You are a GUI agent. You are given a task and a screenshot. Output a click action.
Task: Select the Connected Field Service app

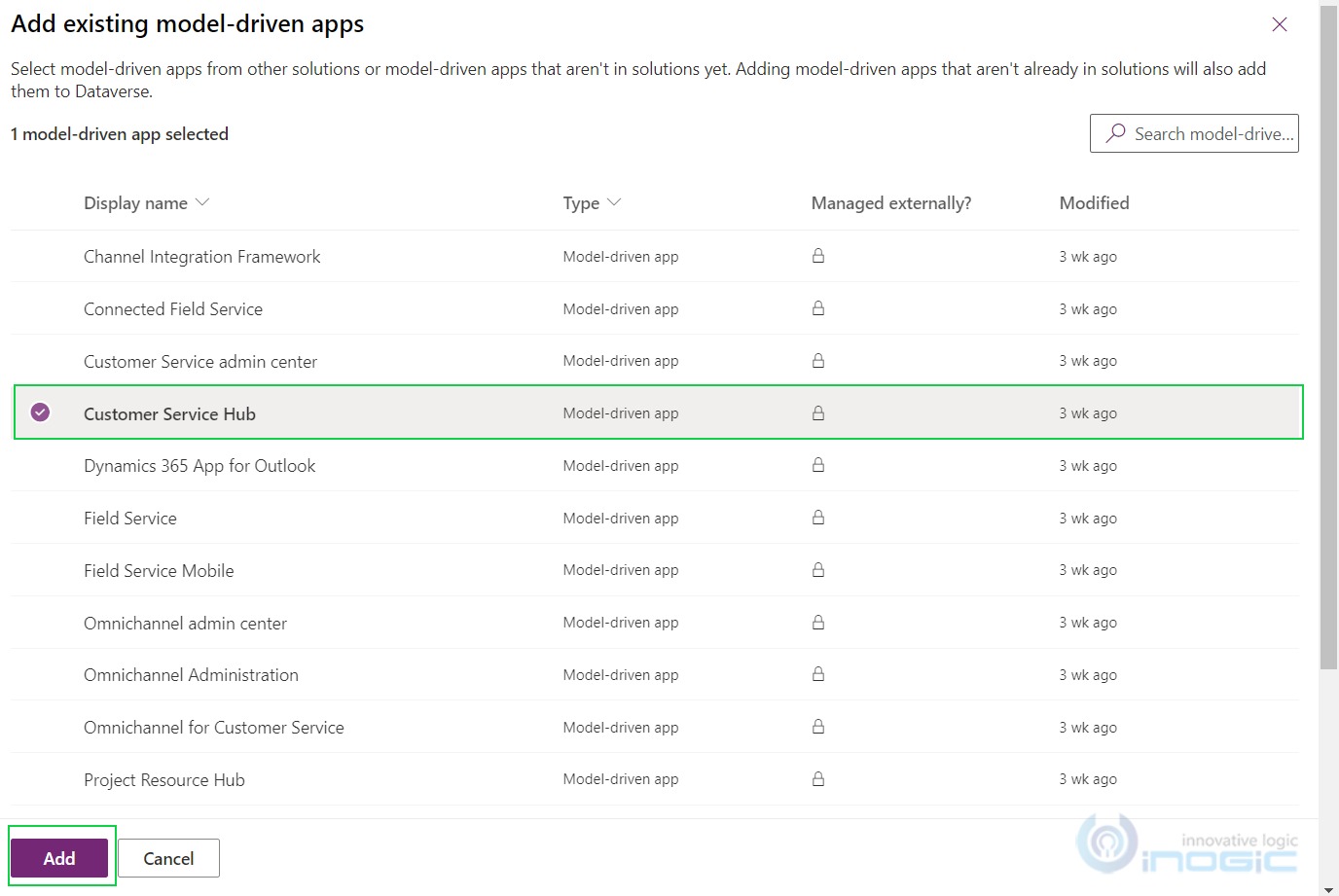coord(173,309)
